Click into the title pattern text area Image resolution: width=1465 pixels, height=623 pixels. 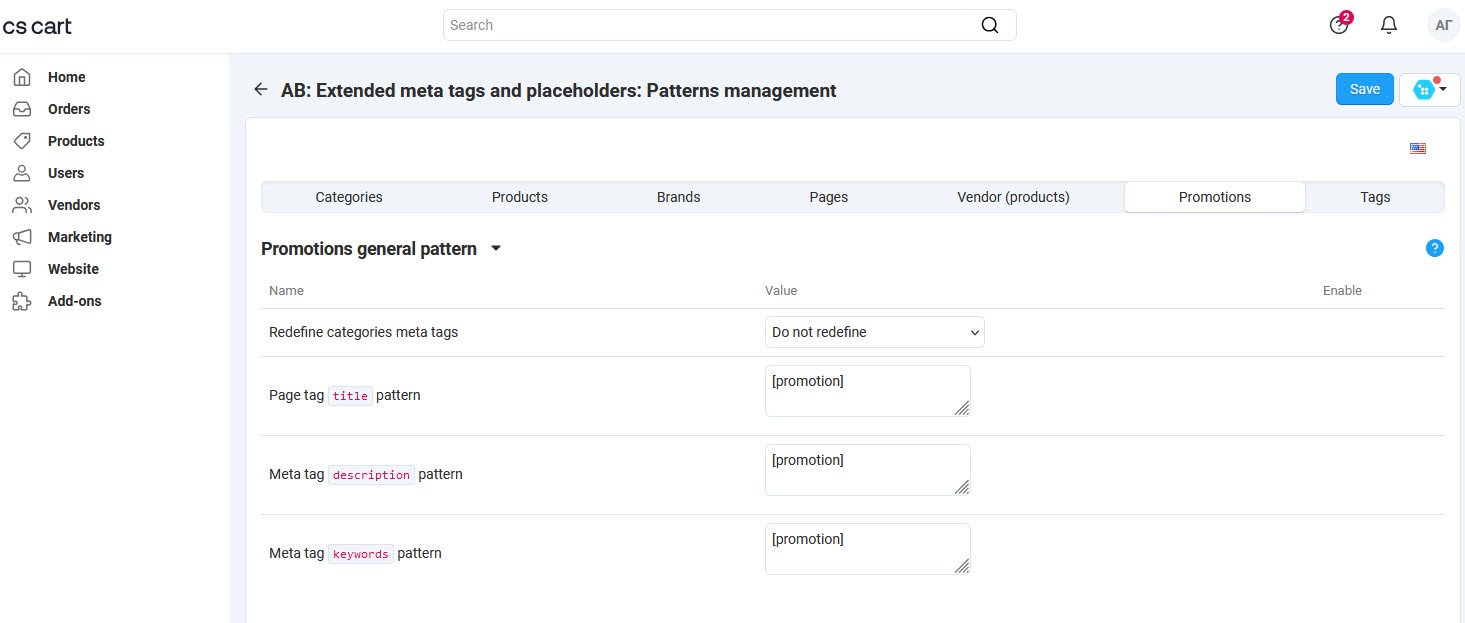[866, 391]
